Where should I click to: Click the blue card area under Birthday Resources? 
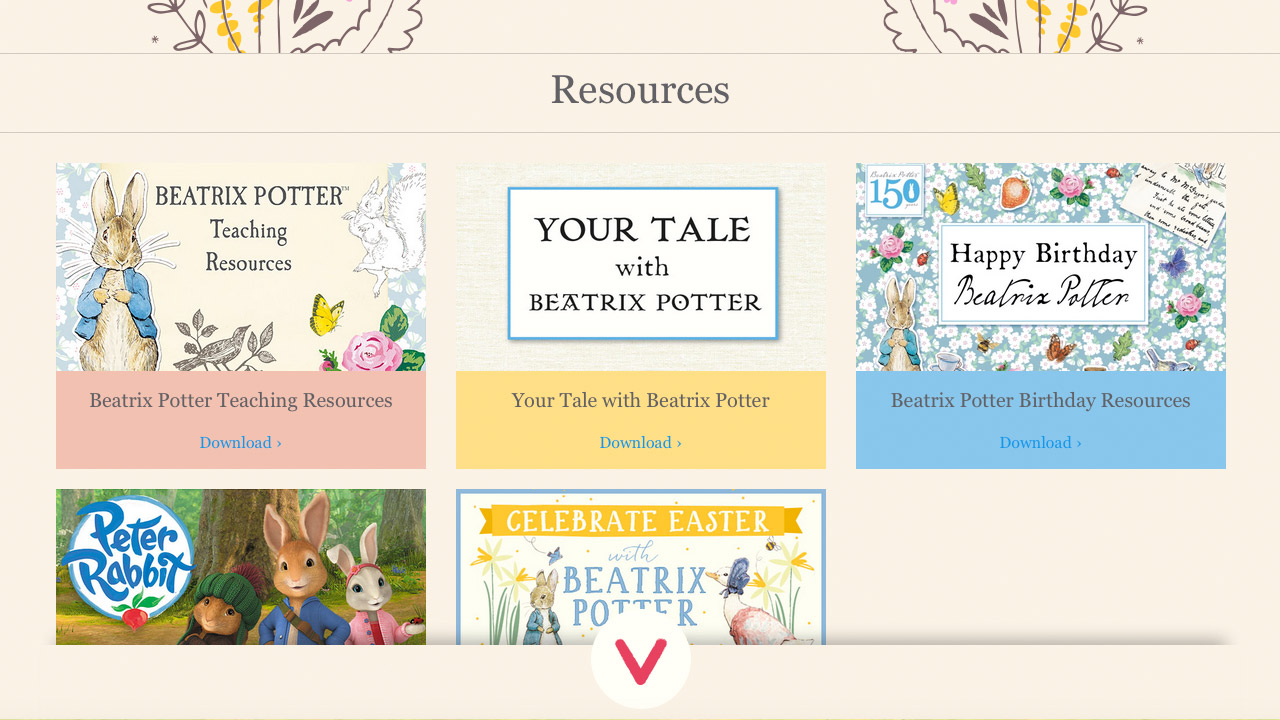coord(1041,420)
